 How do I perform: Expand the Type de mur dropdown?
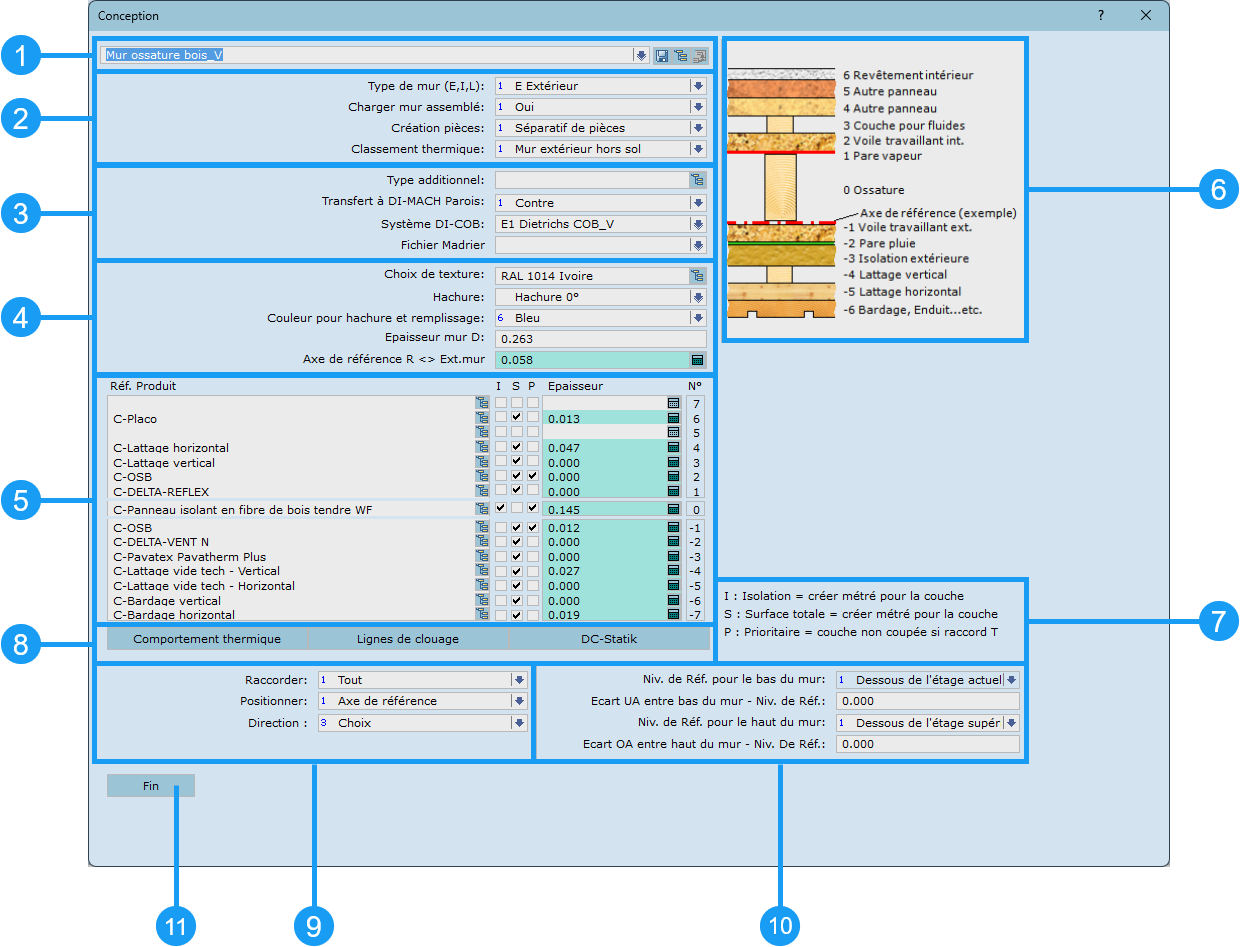(x=698, y=86)
